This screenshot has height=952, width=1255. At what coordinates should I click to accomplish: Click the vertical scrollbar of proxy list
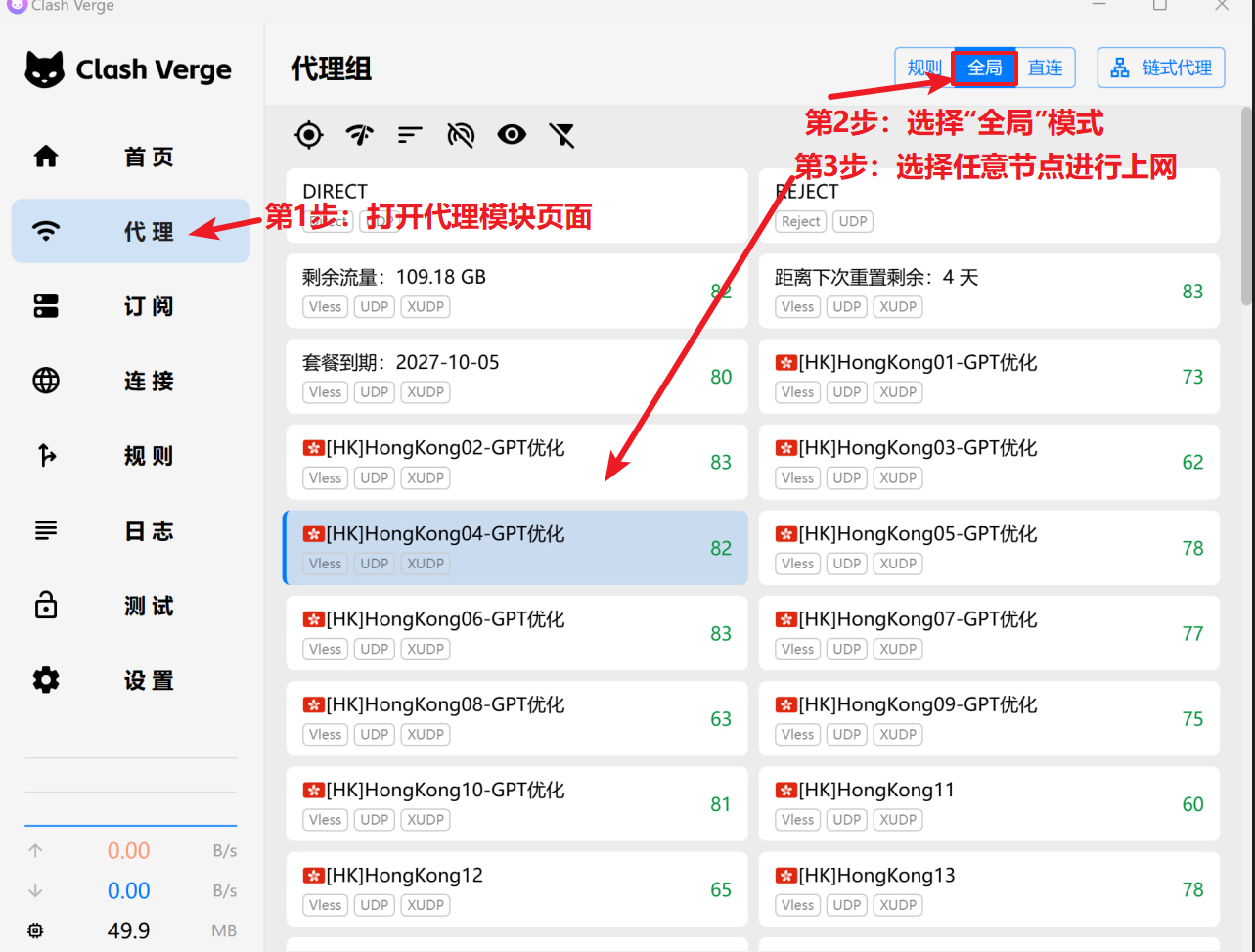click(1246, 205)
